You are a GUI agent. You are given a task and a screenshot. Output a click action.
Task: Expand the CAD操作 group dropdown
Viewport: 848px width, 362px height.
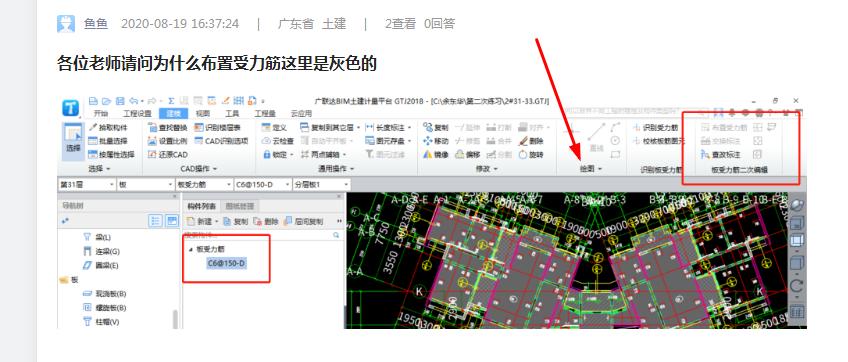point(198,169)
